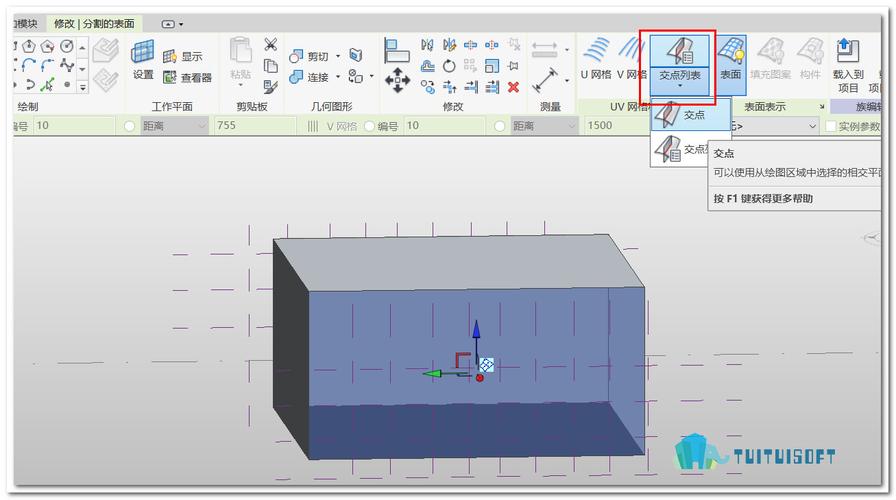Select the 距离 radio before 755 field
The width and height of the screenshot is (896, 500).
(130, 126)
